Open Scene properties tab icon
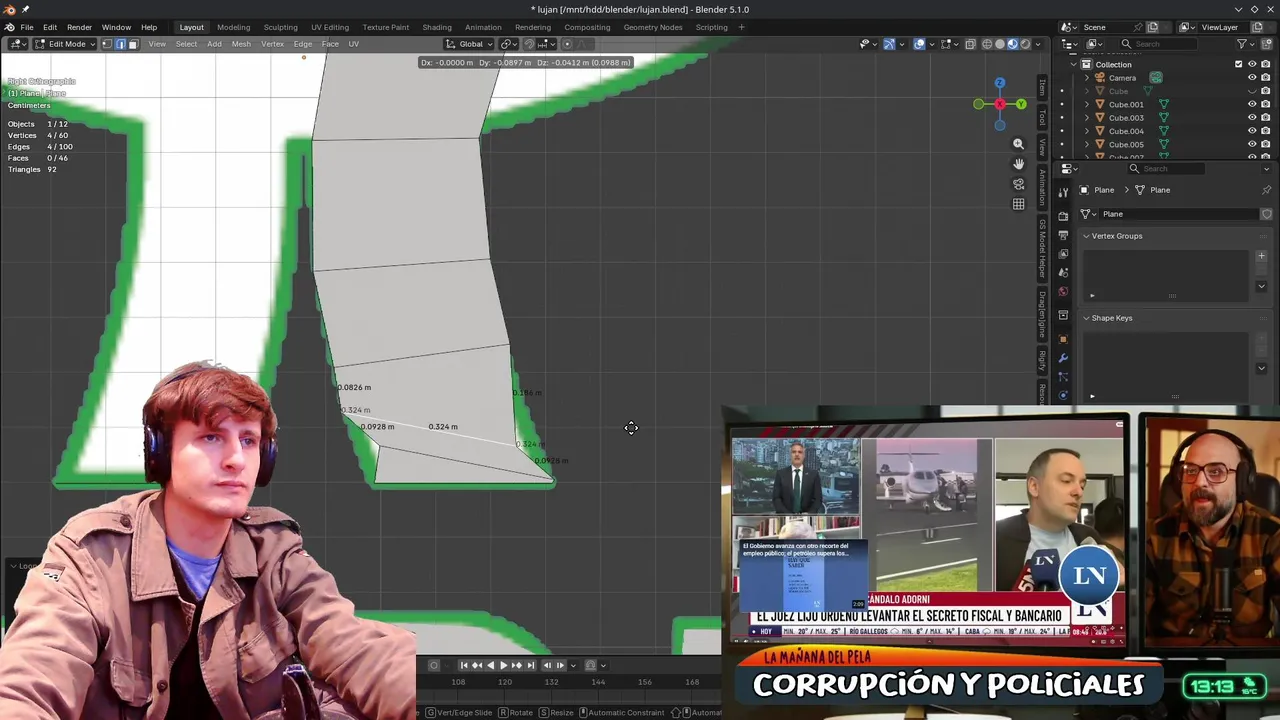Viewport: 1280px width, 720px height. coord(1063,272)
